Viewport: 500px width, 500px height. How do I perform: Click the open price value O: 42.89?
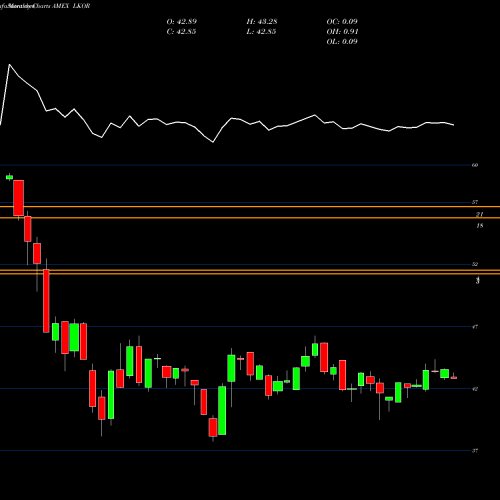click(x=182, y=22)
